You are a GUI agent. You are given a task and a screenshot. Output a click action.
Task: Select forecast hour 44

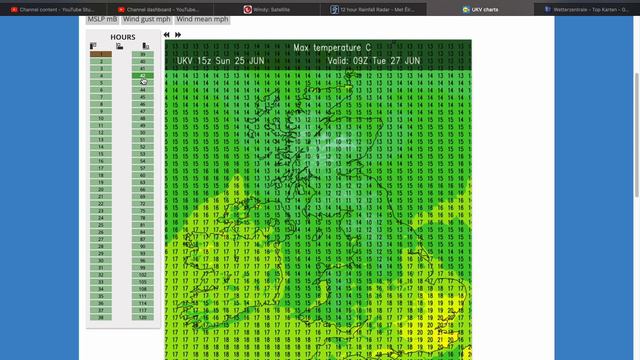[x=143, y=90]
